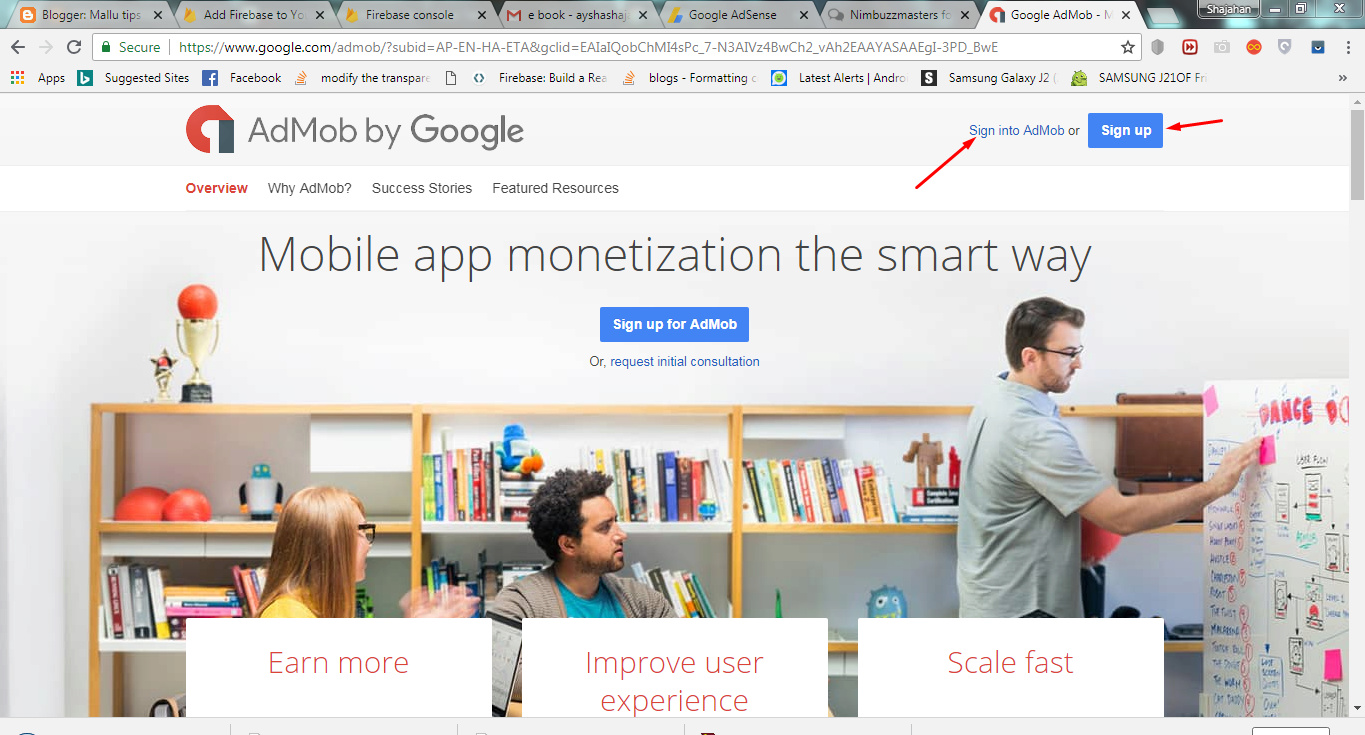
Task: Open the Why AdMob? section
Action: click(310, 188)
